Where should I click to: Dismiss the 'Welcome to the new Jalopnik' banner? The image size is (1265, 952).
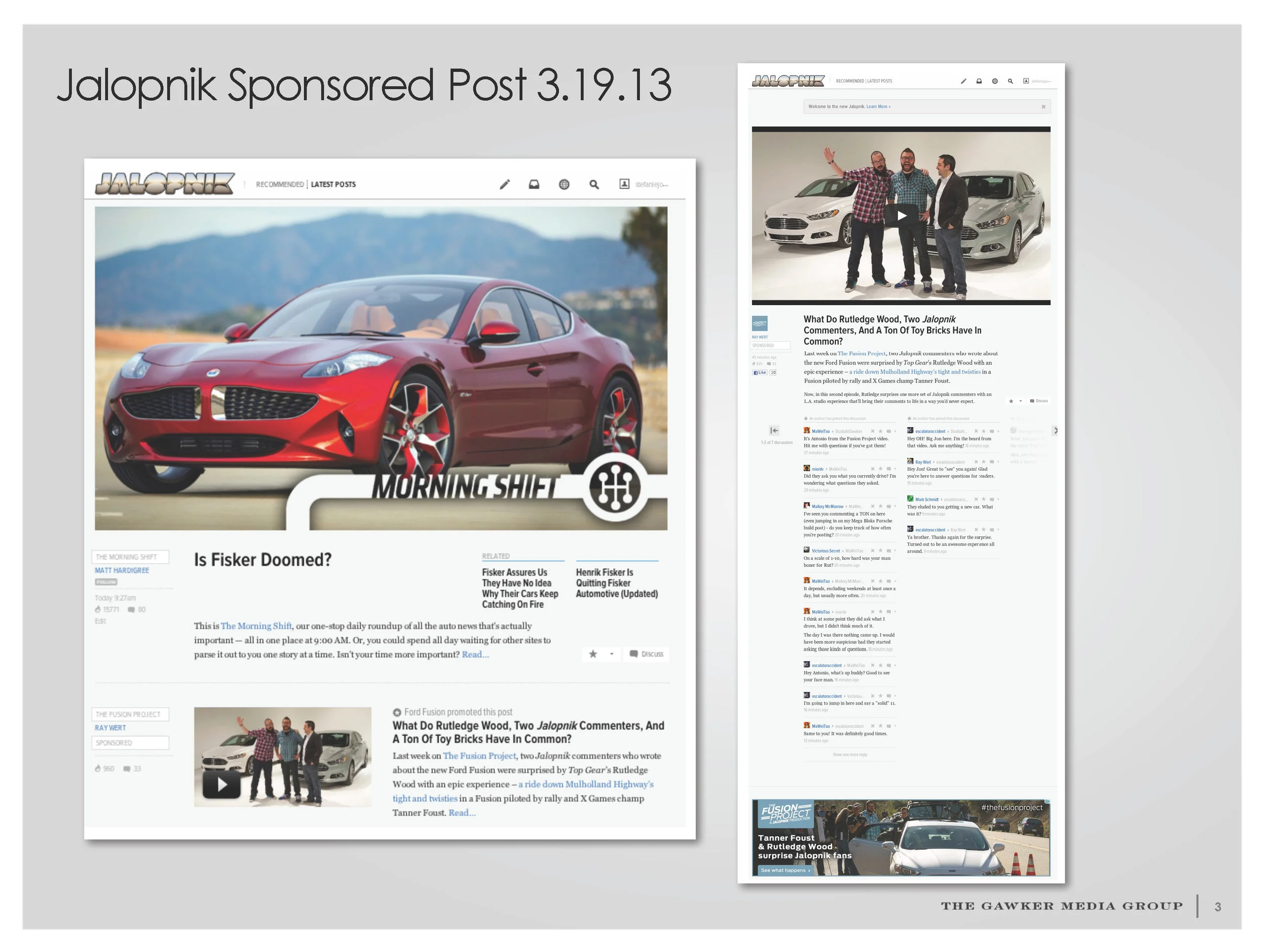pos(1044,107)
